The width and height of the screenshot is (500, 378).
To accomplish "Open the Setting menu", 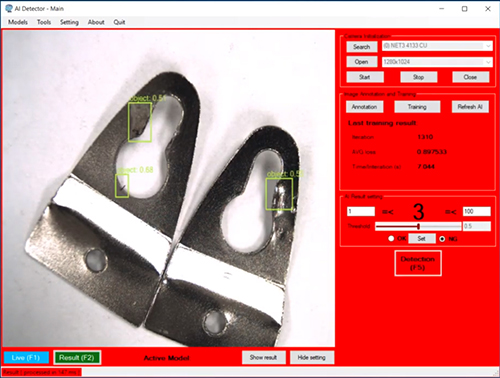I will click(69, 22).
